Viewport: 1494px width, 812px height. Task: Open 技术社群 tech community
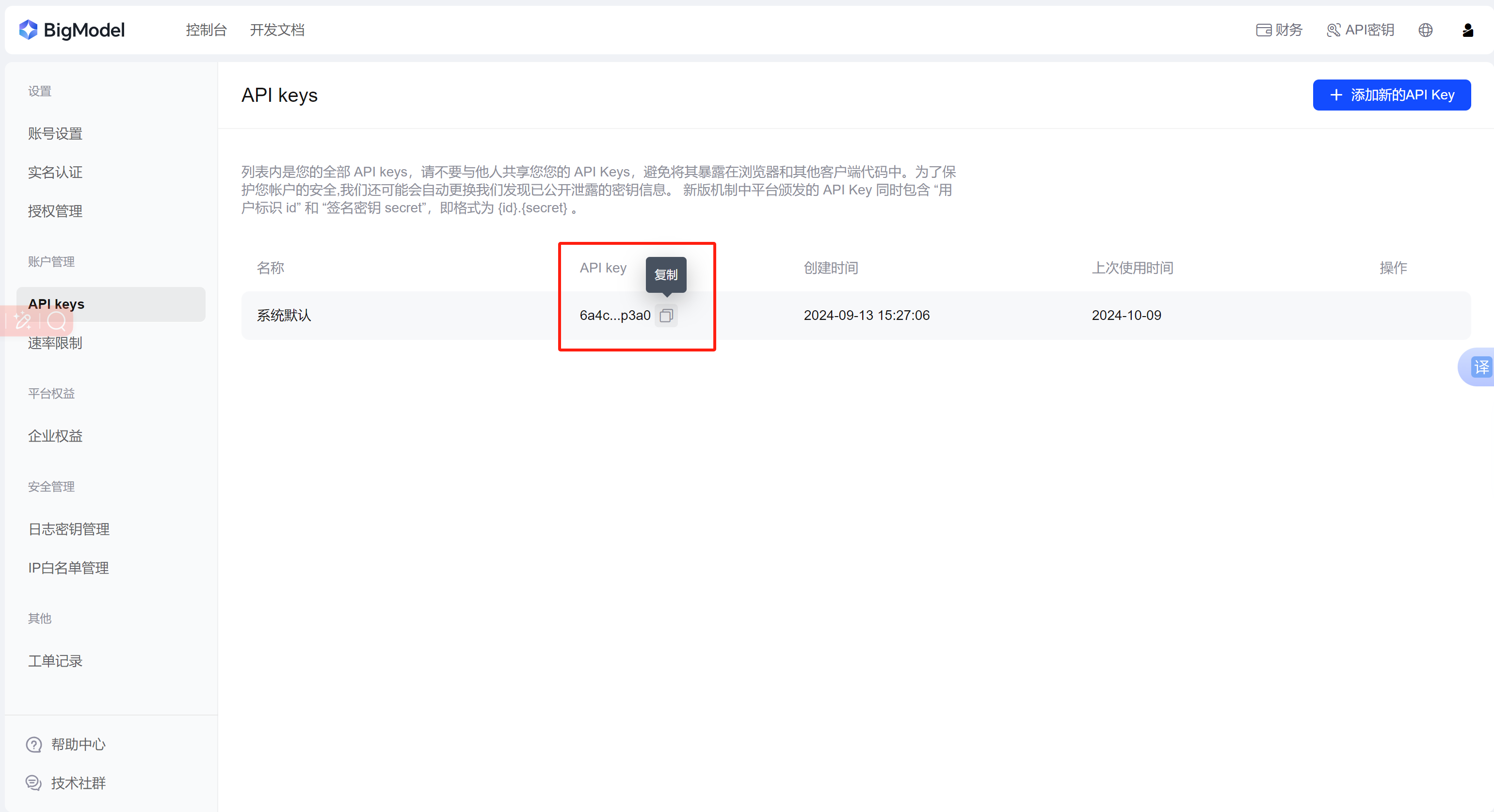coord(78,783)
